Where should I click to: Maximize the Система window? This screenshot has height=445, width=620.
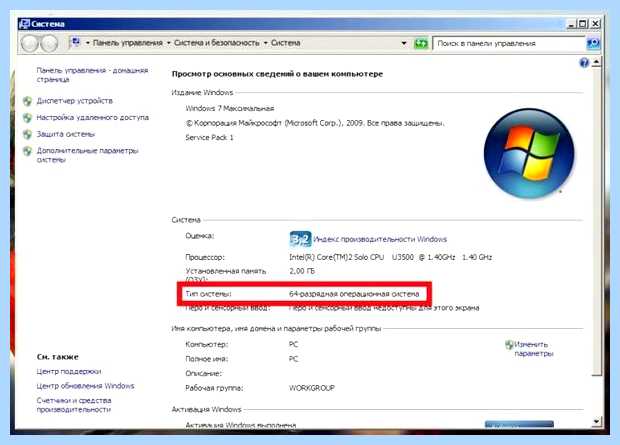tap(583, 24)
